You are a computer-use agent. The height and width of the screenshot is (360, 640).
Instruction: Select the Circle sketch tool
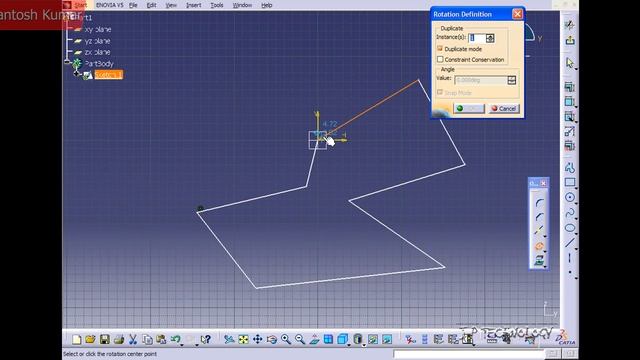click(570, 198)
